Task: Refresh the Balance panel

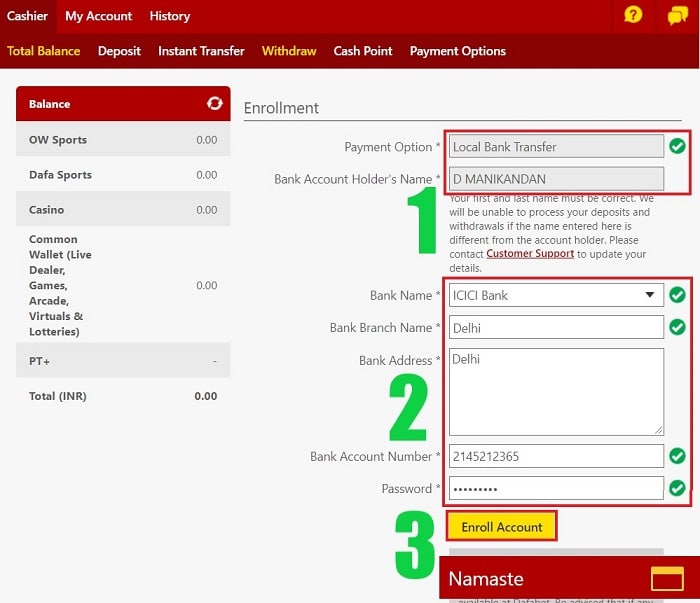Action: click(215, 104)
